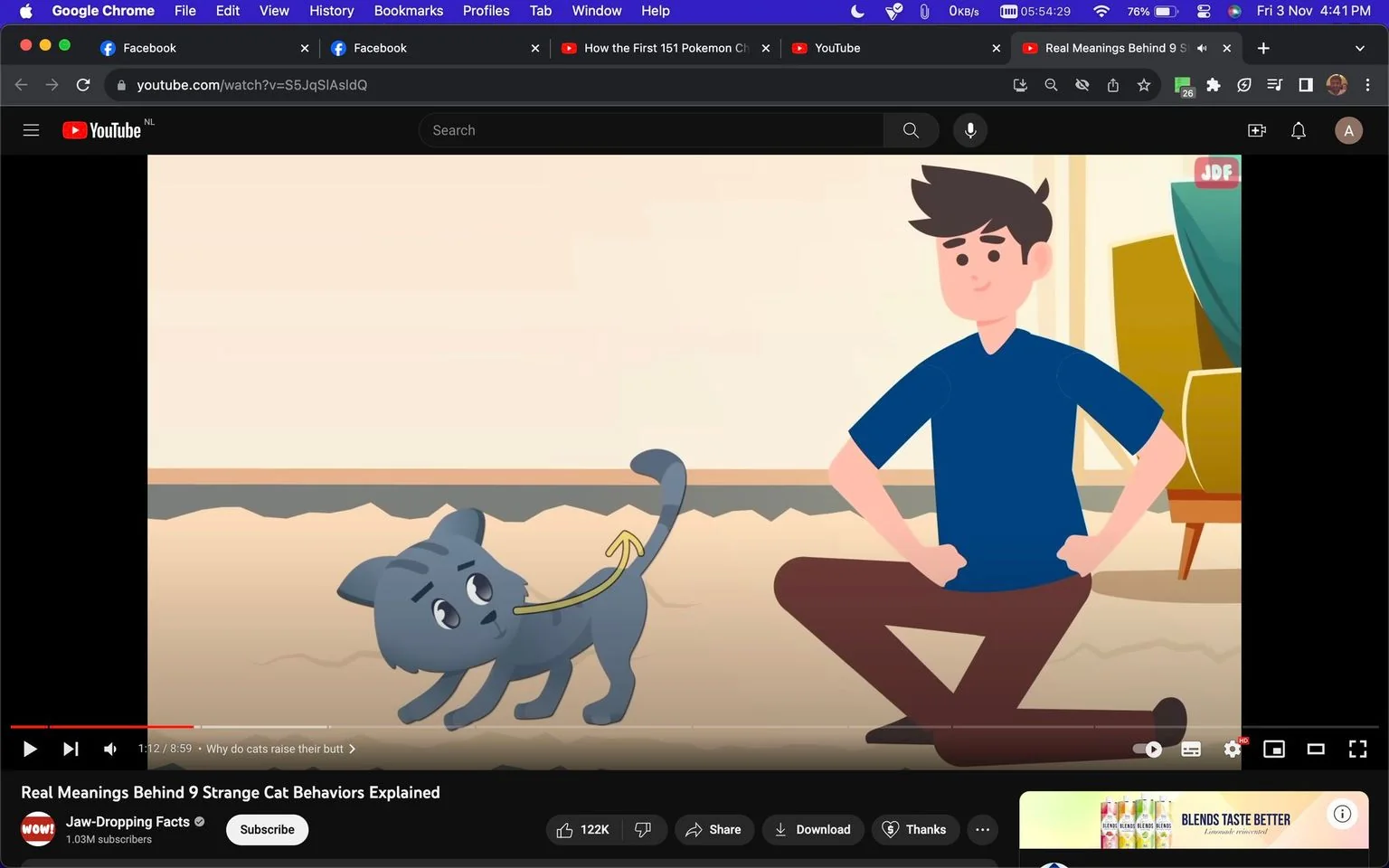This screenshot has height=868, width=1389.
Task: Open YouTube notifications bell
Action: click(x=1299, y=130)
